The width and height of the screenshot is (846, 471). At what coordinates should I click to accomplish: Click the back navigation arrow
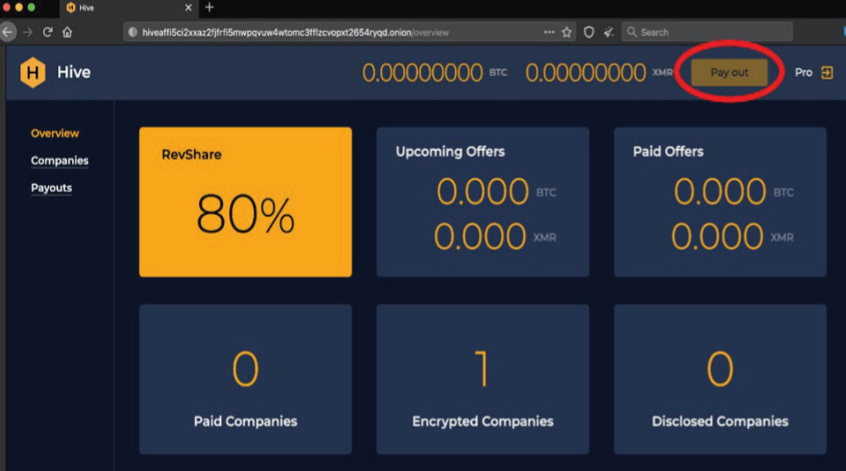[x=8, y=32]
